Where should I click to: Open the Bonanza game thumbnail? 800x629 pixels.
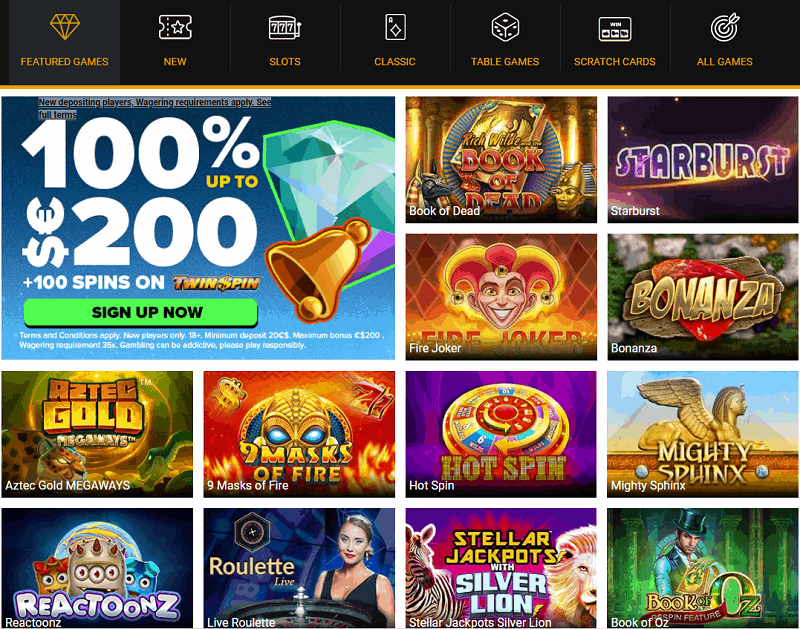tap(703, 297)
